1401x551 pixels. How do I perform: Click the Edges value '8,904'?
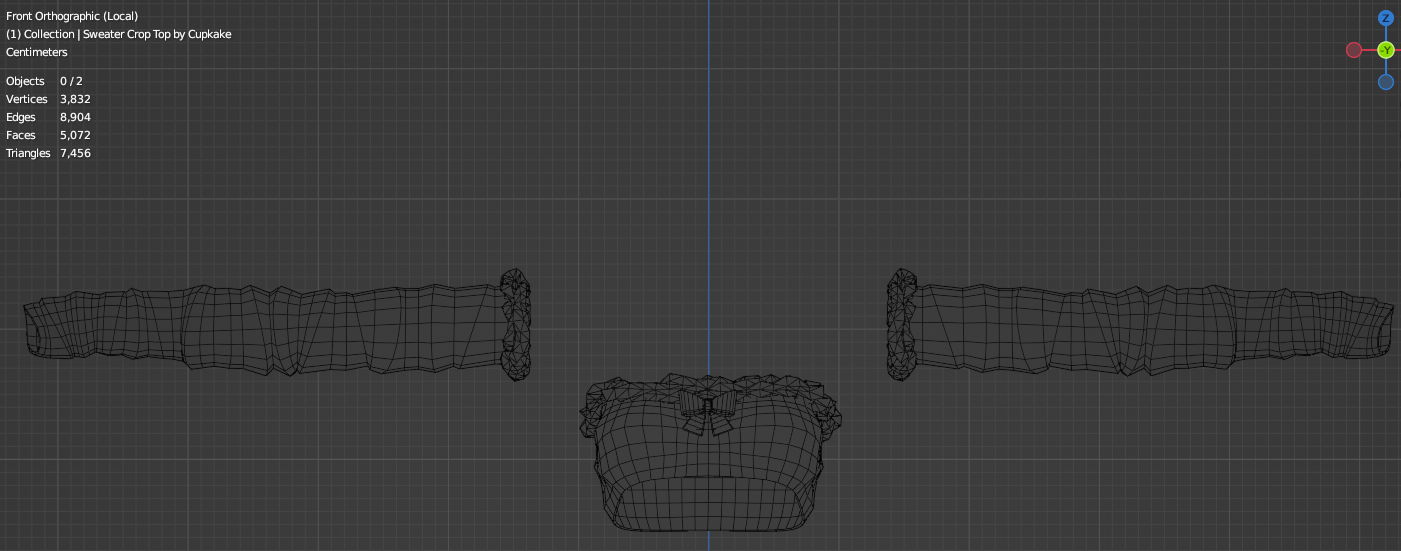pyautogui.click(x=75, y=117)
